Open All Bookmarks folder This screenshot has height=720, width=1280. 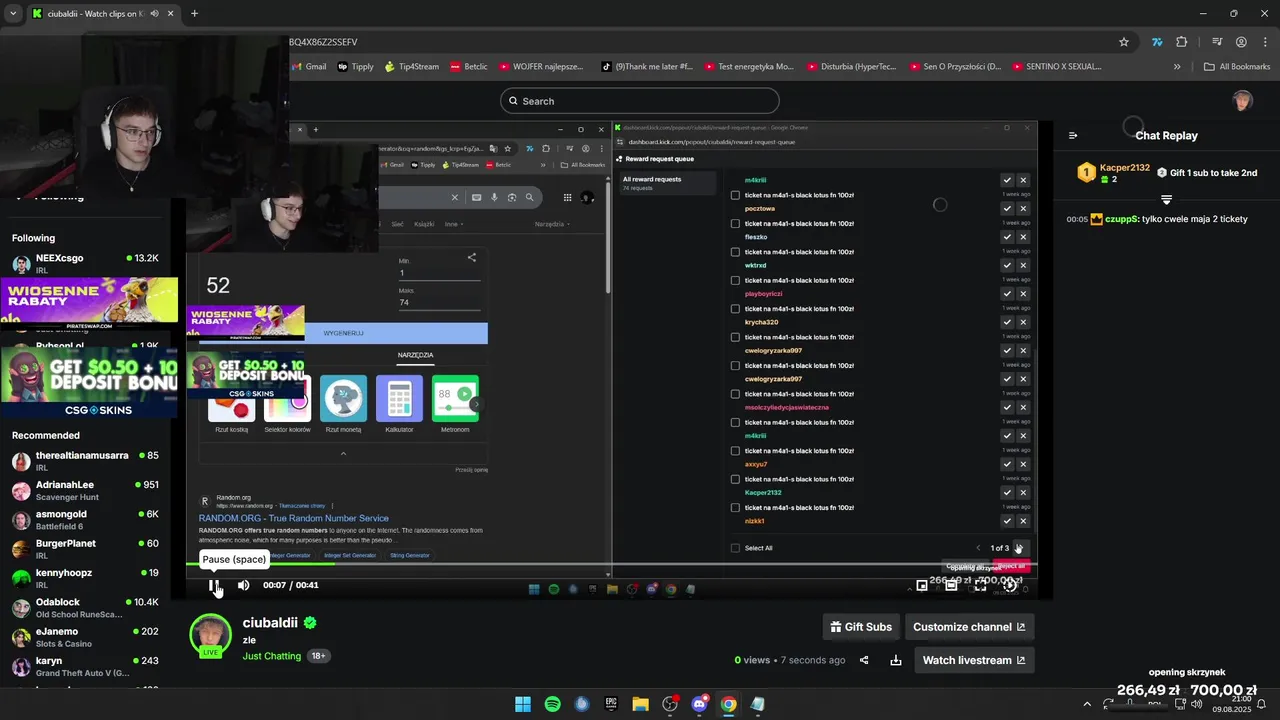(1237, 67)
